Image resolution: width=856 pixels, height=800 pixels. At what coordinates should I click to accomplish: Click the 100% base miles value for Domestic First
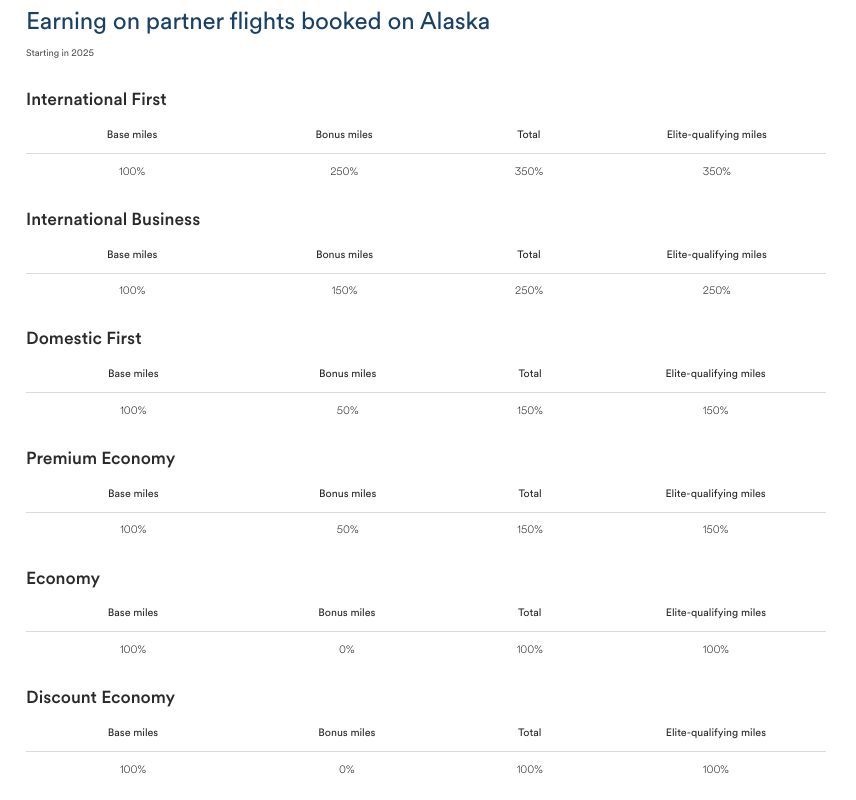pyautogui.click(x=133, y=410)
